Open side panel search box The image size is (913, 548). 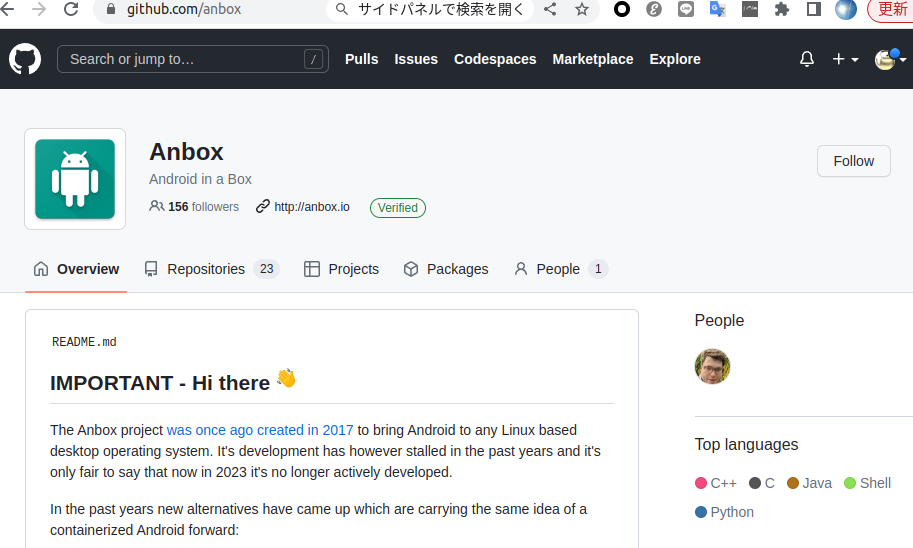point(430,9)
